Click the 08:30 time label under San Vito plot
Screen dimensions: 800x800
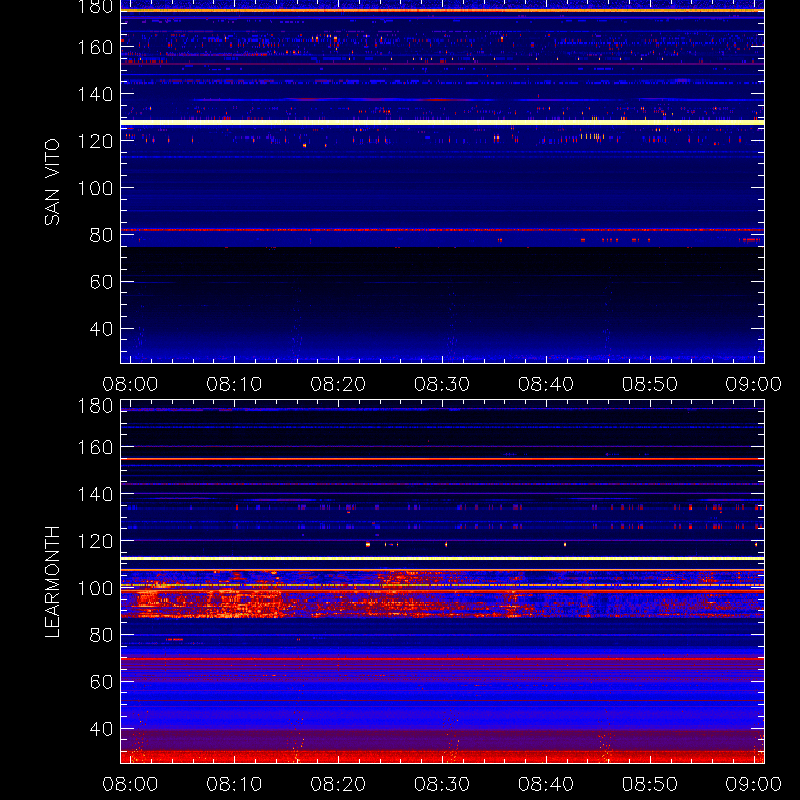[442, 384]
